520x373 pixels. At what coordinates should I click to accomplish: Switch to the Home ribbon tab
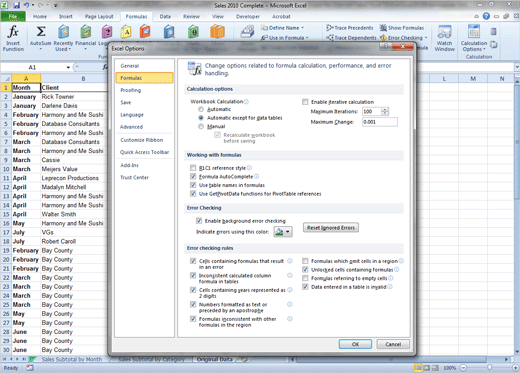click(x=40, y=16)
